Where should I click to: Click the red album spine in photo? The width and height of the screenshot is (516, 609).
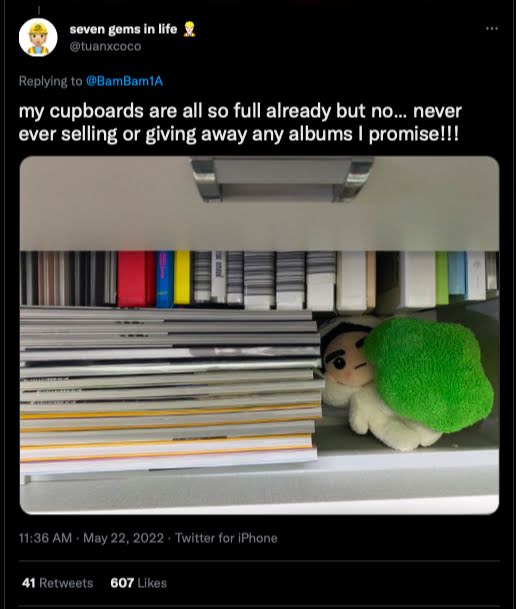[x=136, y=278]
